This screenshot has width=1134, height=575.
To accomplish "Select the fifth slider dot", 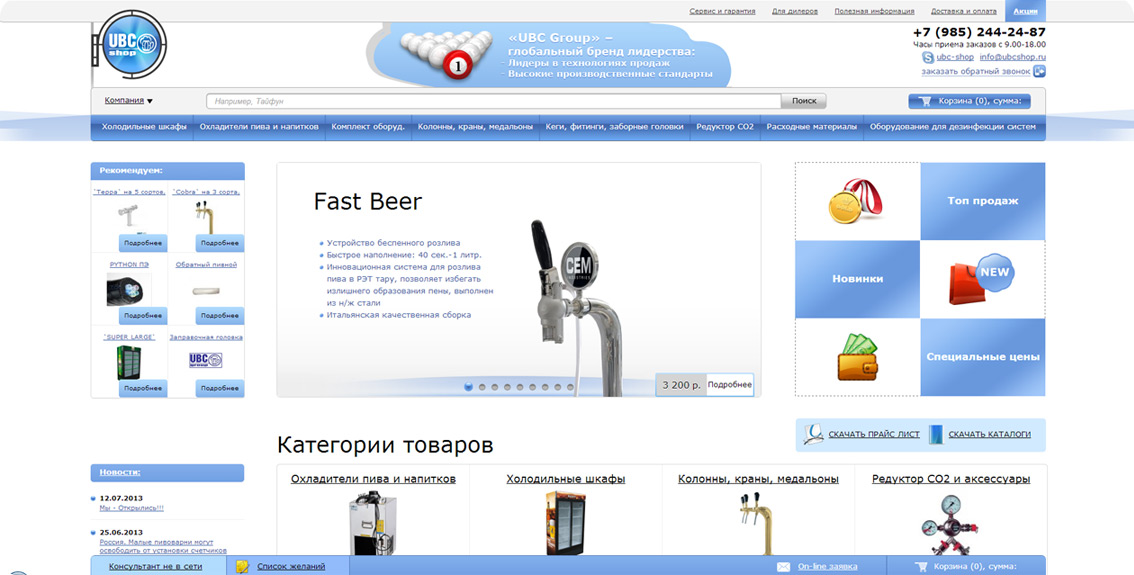I will point(520,387).
